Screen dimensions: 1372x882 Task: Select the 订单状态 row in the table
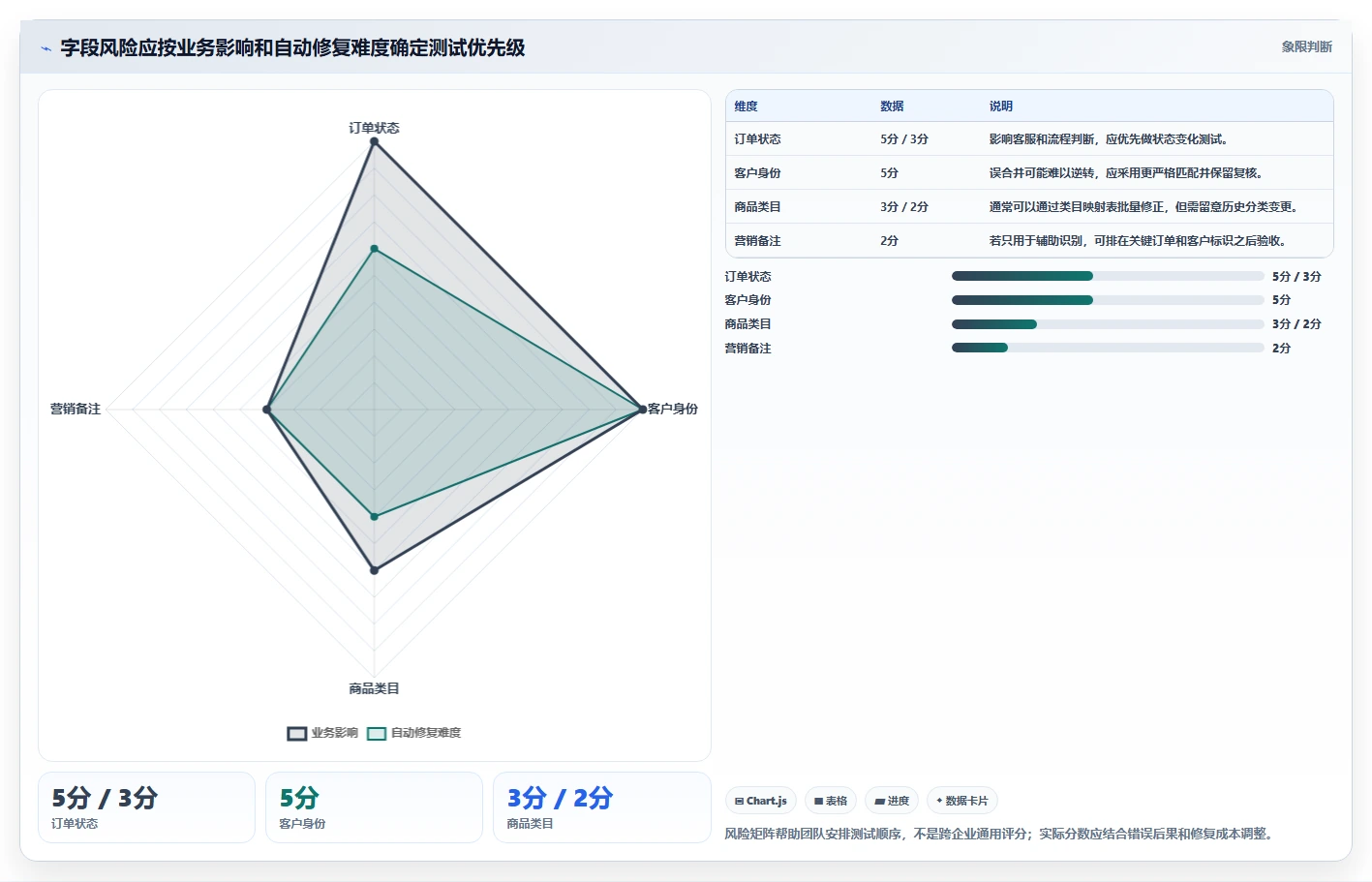(x=1029, y=139)
